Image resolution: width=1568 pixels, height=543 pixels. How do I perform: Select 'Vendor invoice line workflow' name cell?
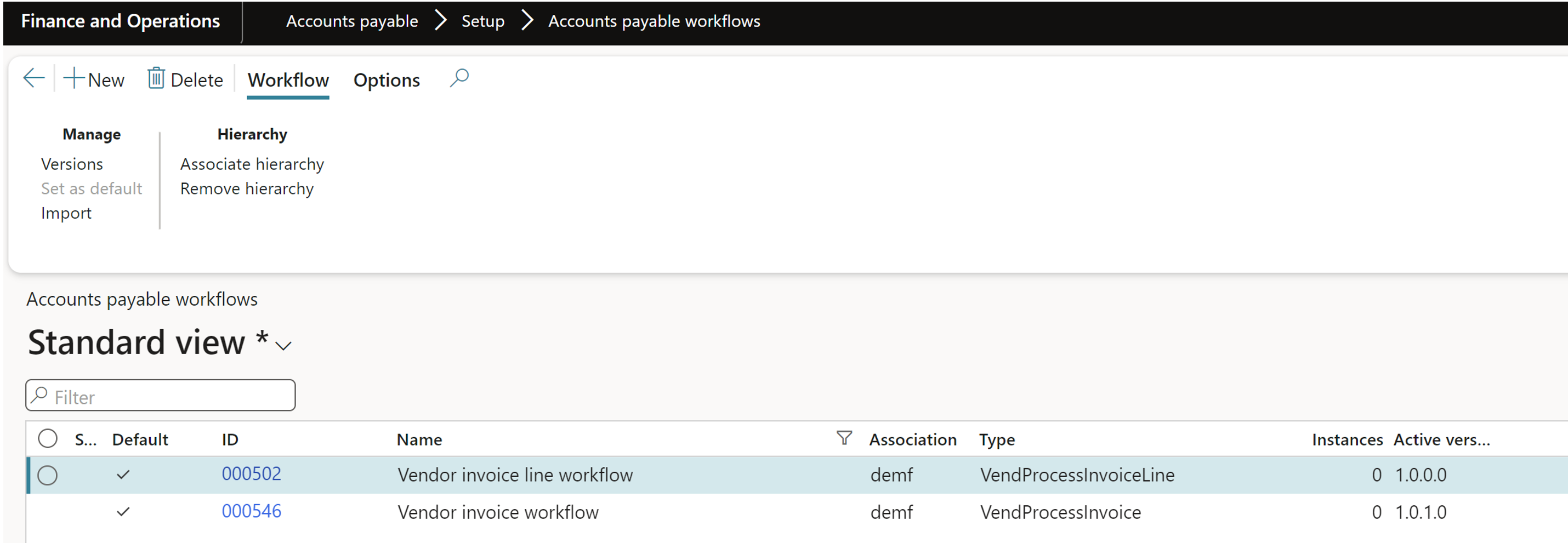[x=515, y=475]
